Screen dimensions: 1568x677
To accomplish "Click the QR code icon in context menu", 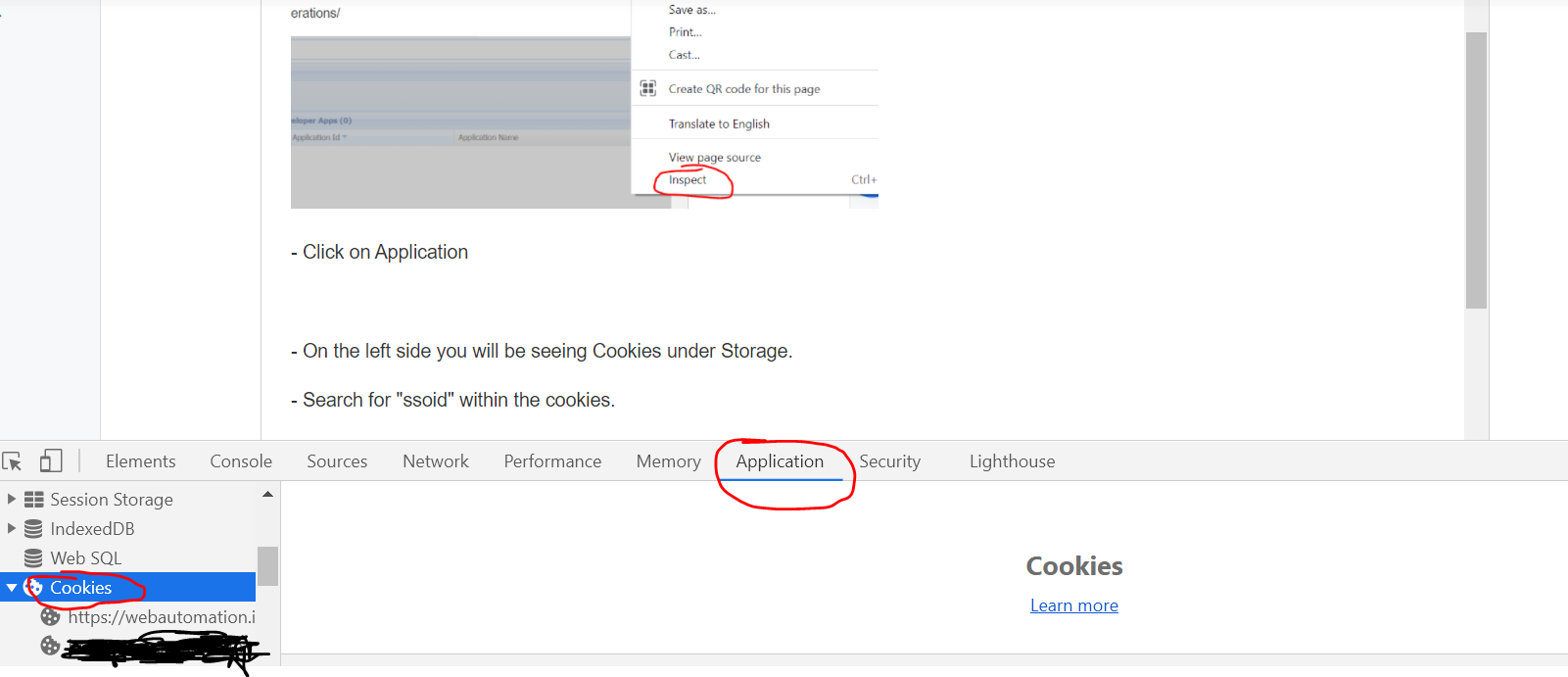I will [x=647, y=88].
